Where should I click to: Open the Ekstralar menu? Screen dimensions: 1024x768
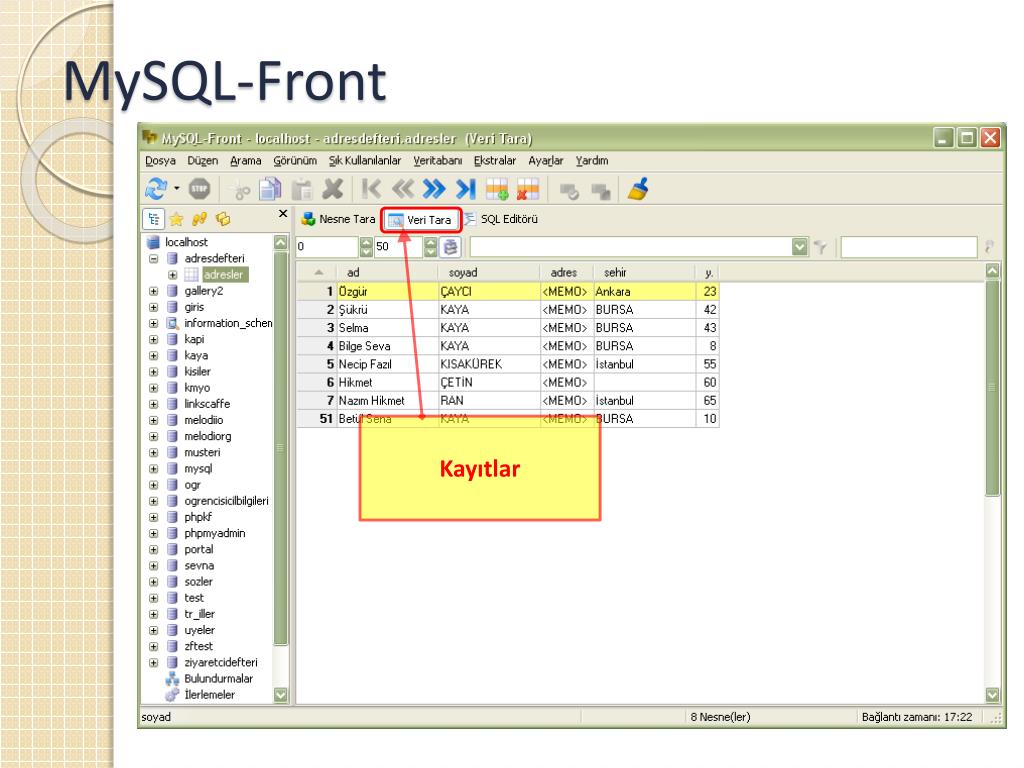(x=494, y=161)
